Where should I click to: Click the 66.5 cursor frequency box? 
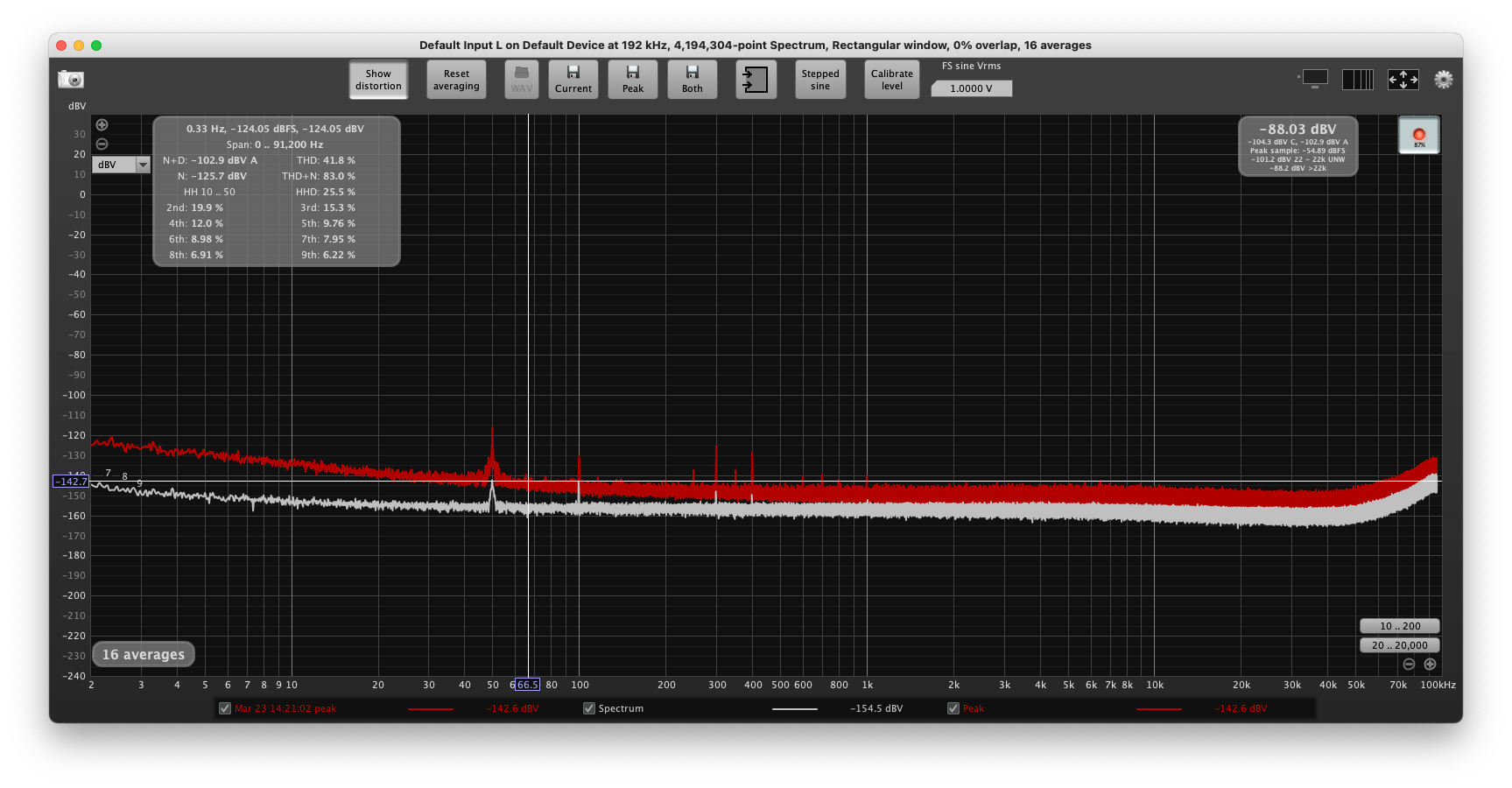527,685
